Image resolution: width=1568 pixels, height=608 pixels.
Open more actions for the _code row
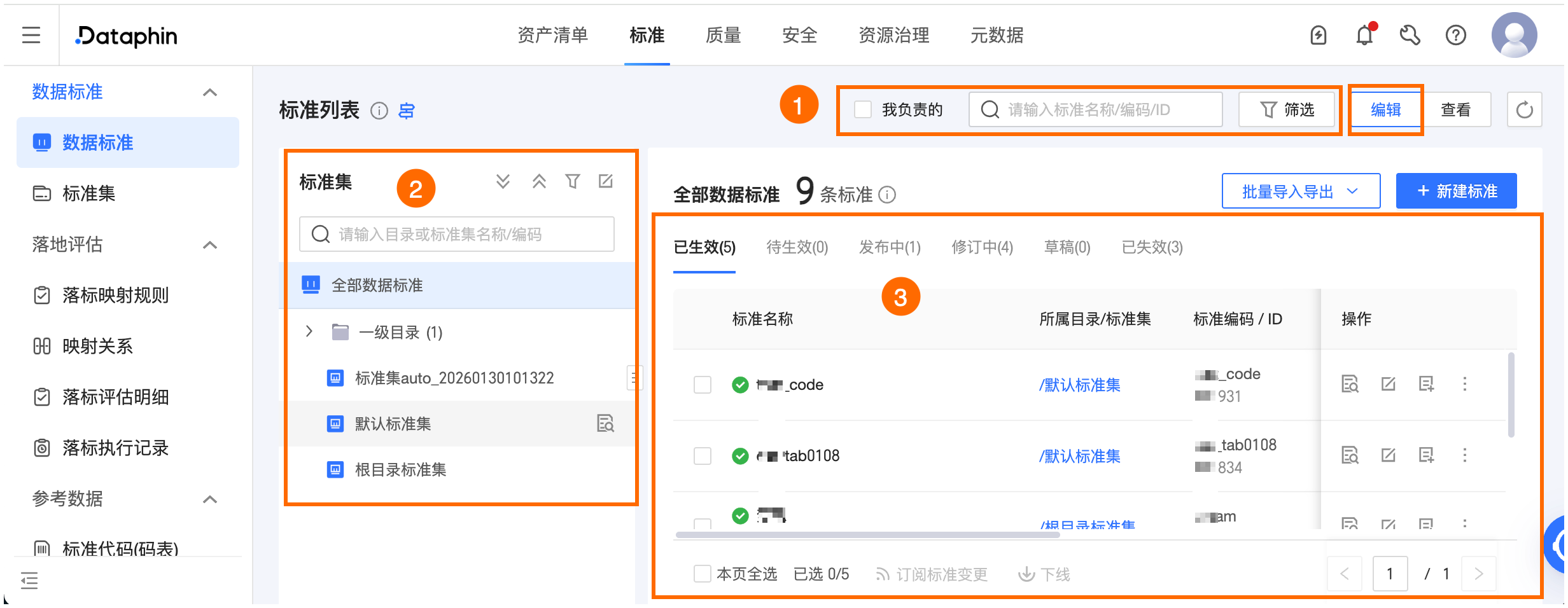[x=1465, y=384]
